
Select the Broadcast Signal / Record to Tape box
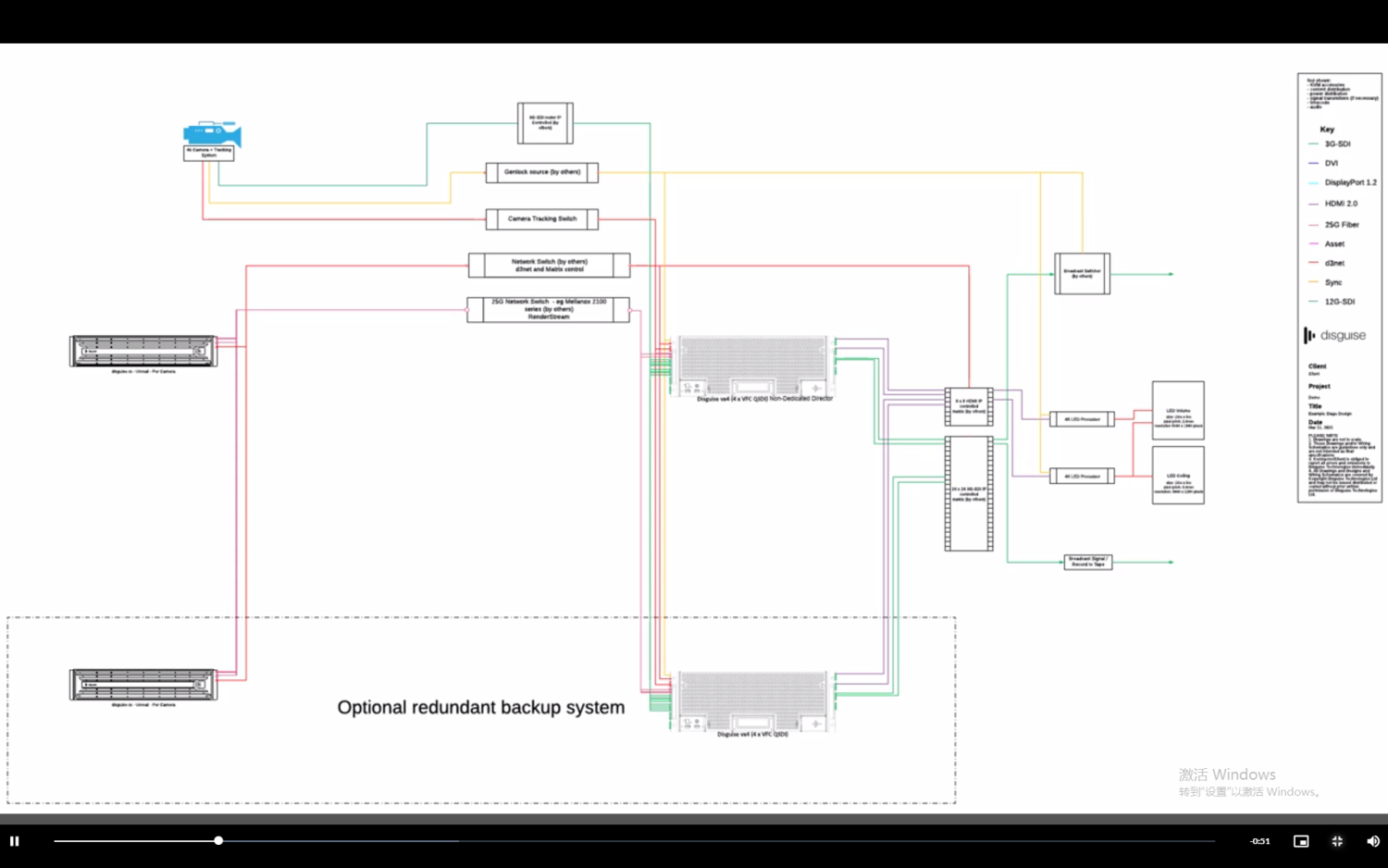click(x=1087, y=562)
